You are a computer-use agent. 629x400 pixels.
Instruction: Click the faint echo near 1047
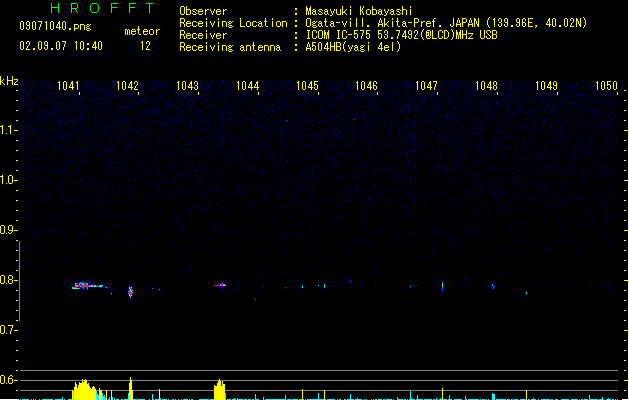point(442,286)
